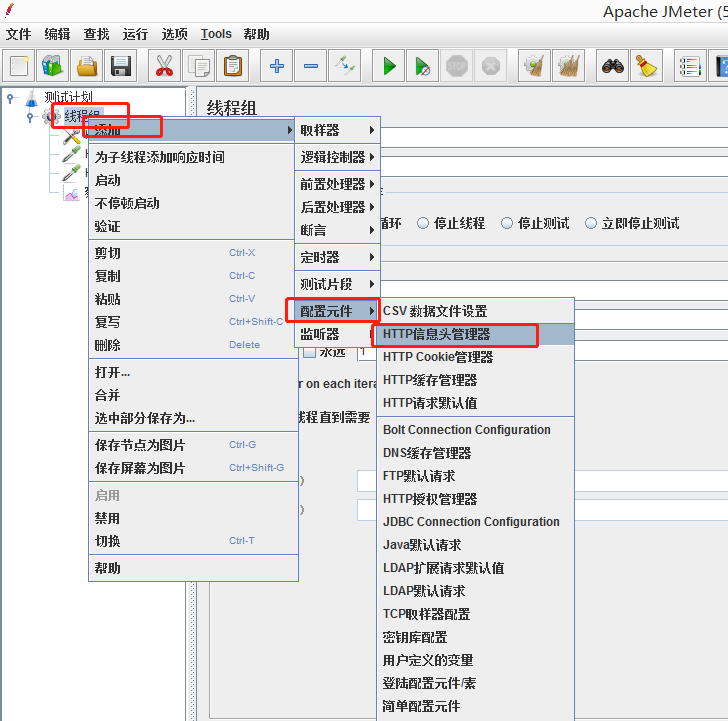Open the Tools menu

pos(216,34)
